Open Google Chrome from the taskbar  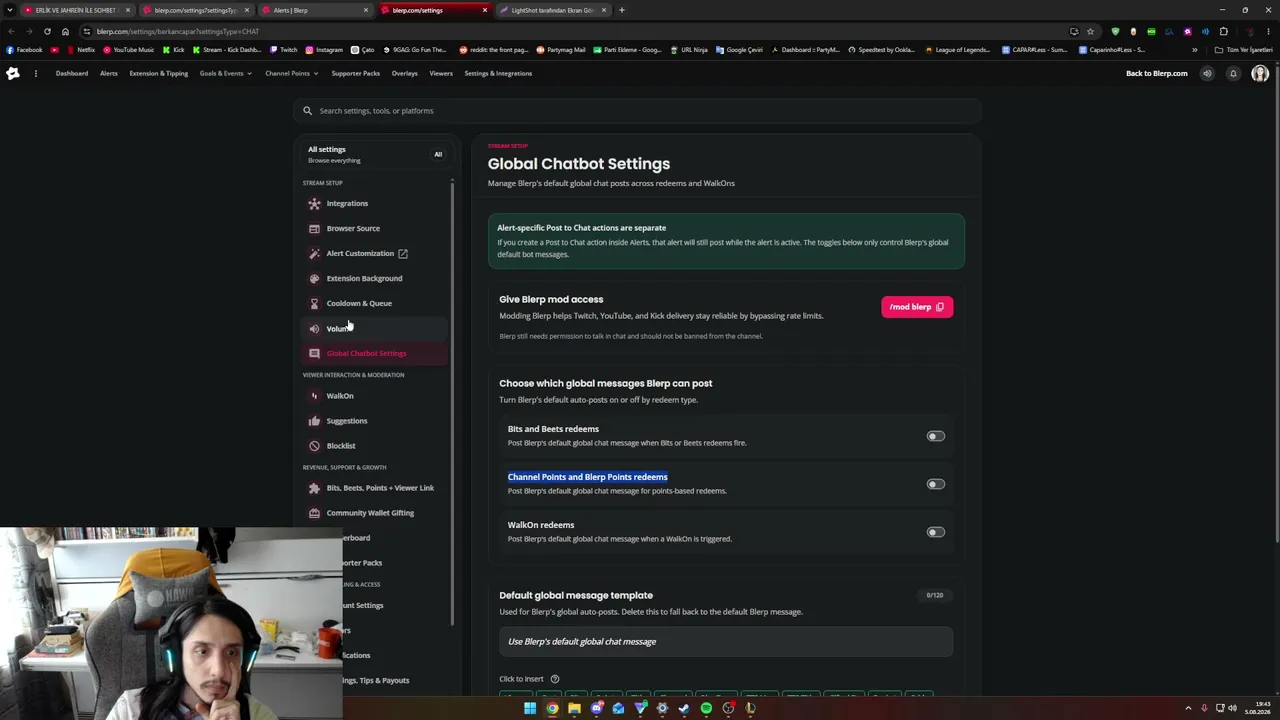552,709
